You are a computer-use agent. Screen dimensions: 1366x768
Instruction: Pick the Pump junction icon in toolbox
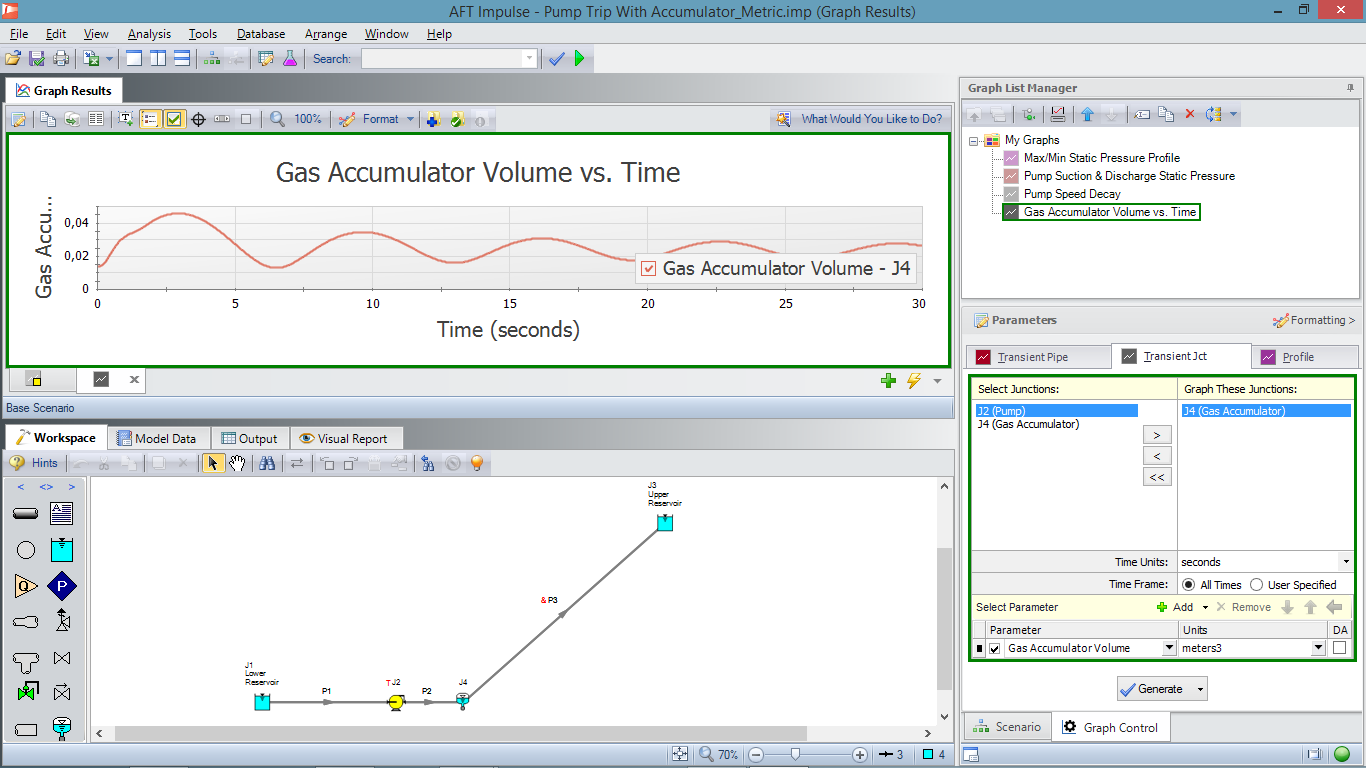point(62,586)
